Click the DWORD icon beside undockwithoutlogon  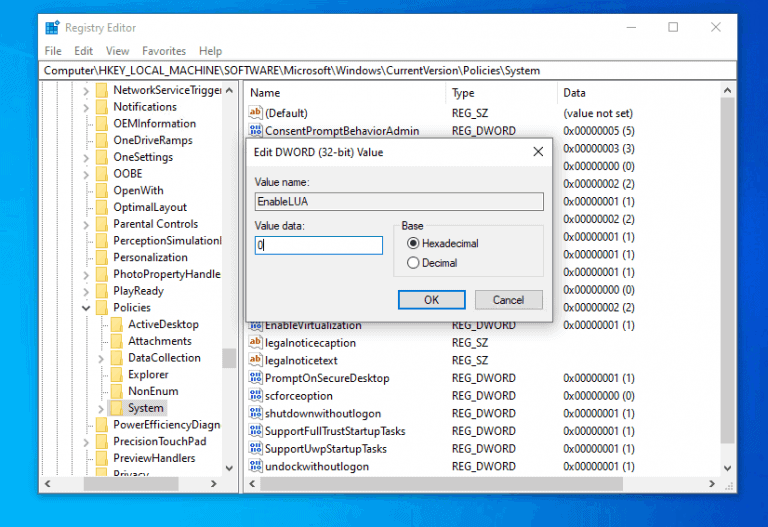click(x=255, y=466)
